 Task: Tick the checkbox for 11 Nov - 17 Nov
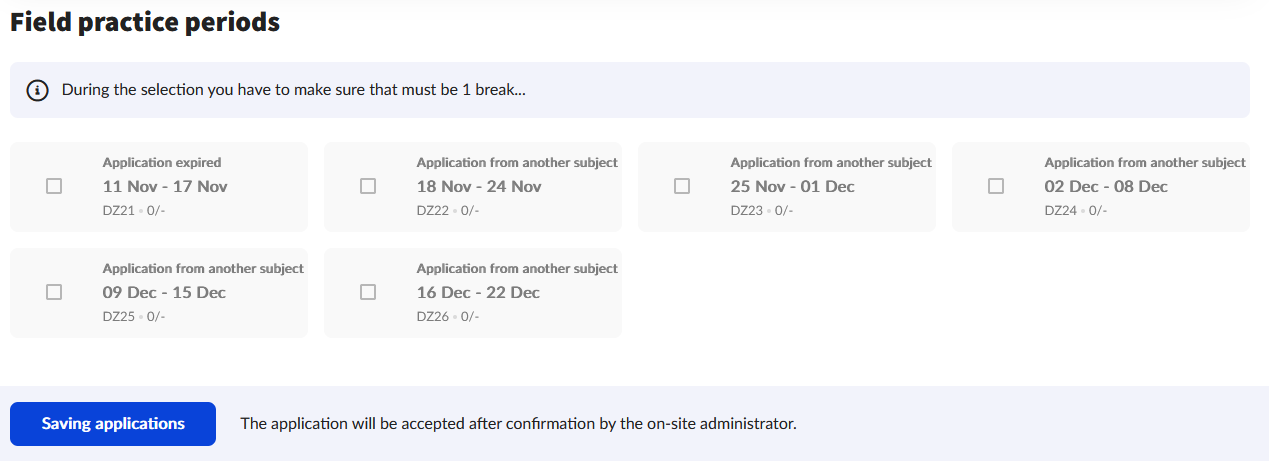54,186
